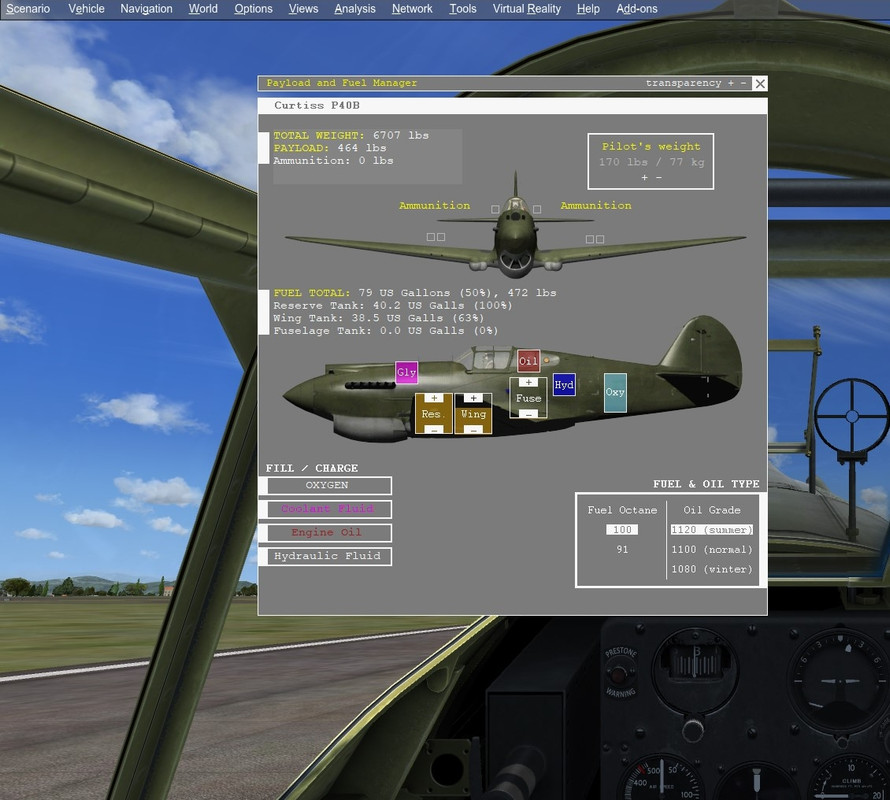Screen dimensions: 890x800
Task: Click the TOTAL WEIGHT 6707 lbs readout
Action: [351, 135]
